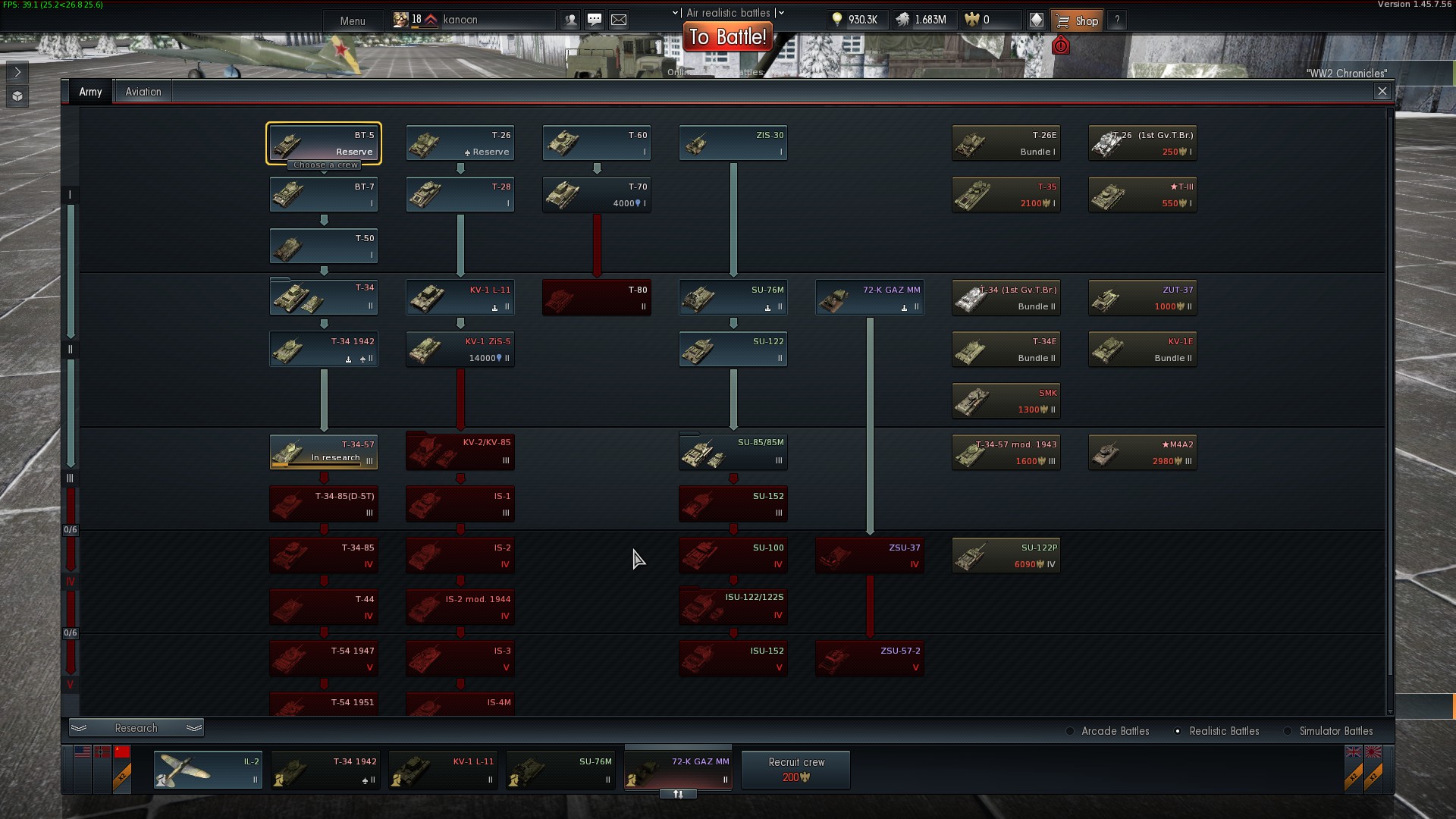Select the Germany flag nation icon
1456x819 pixels.
102,752
